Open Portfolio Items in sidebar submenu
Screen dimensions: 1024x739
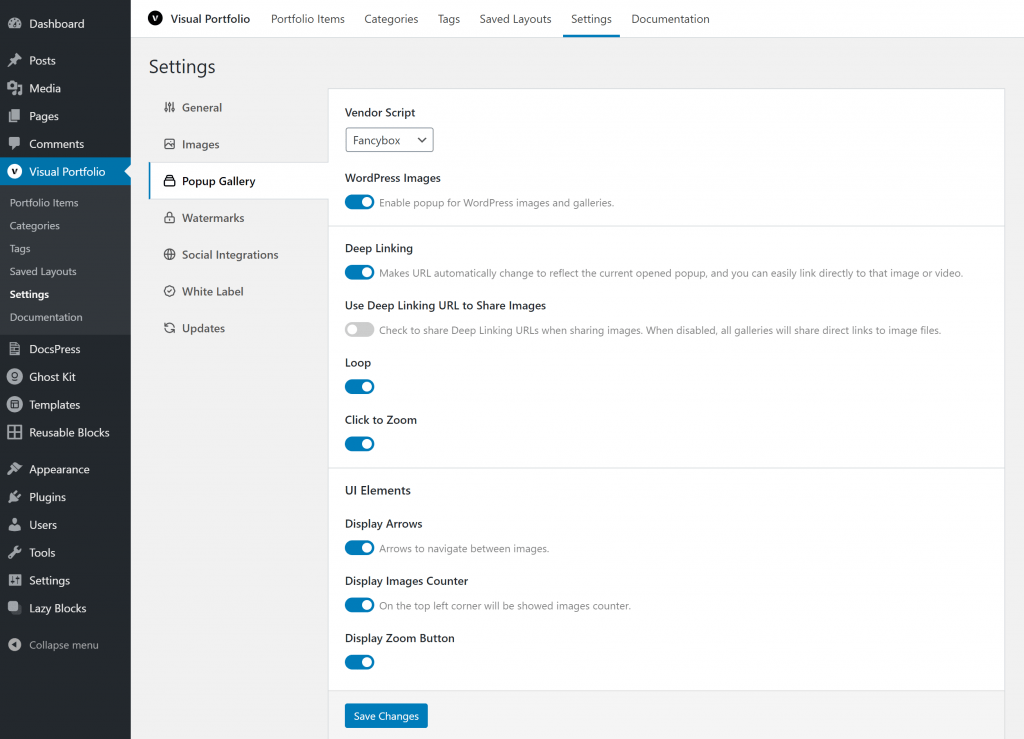click(44, 202)
